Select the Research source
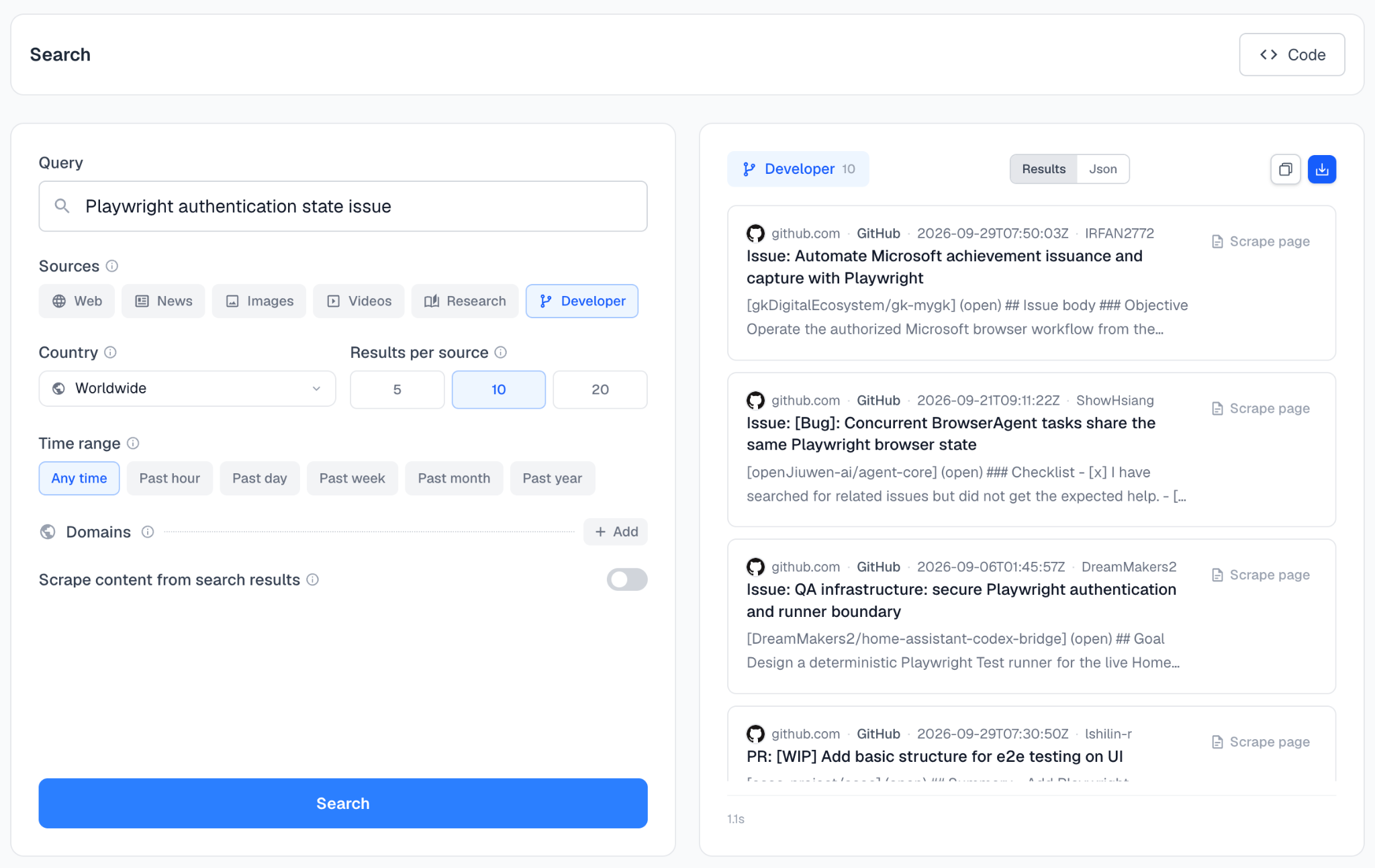Image resolution: width=1375 pixels, height=868 pixels. click(x=465, y=301)
